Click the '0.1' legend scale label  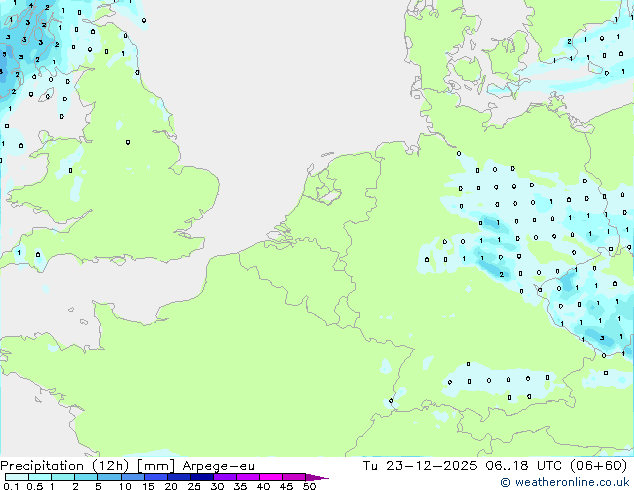click(11, 486)
